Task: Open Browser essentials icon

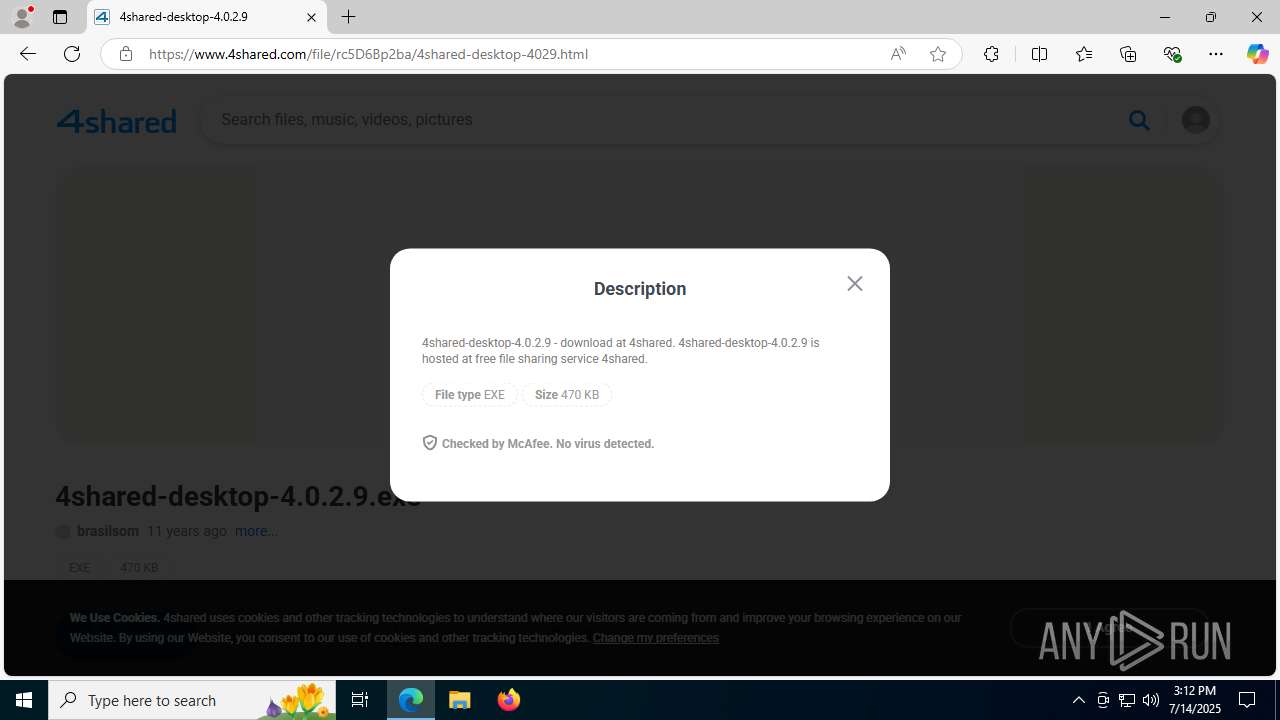Action: [x=1172, y=54]
